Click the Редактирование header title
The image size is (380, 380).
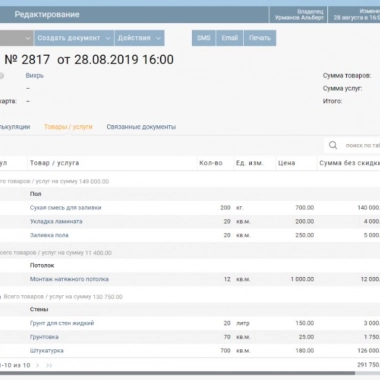[47, 14]
